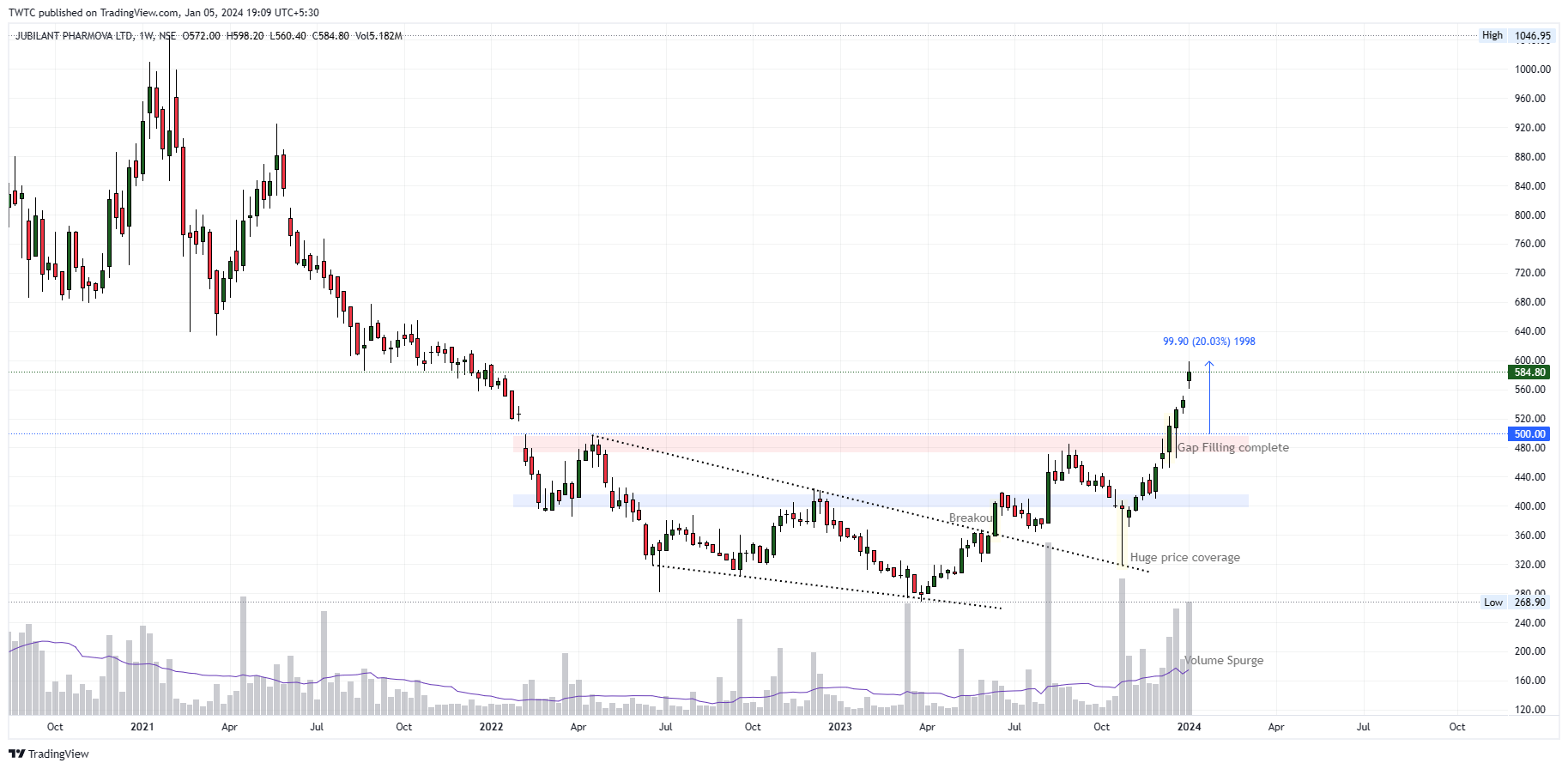Click the 680.00 price axis label
This screenshot has width=1568, height=769.
point(1529,302)
